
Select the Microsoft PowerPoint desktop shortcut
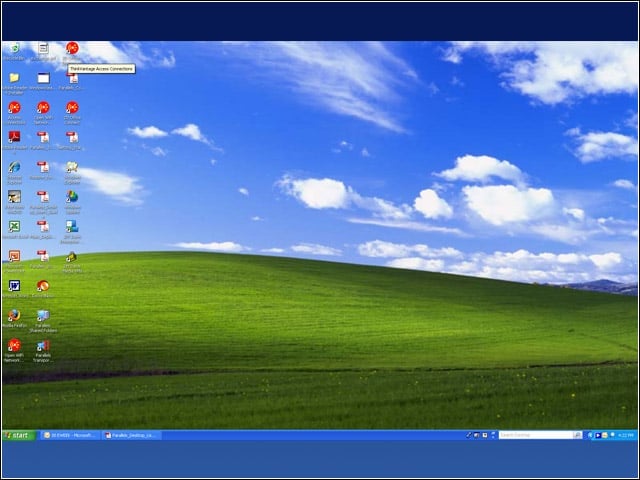(14, 256)
